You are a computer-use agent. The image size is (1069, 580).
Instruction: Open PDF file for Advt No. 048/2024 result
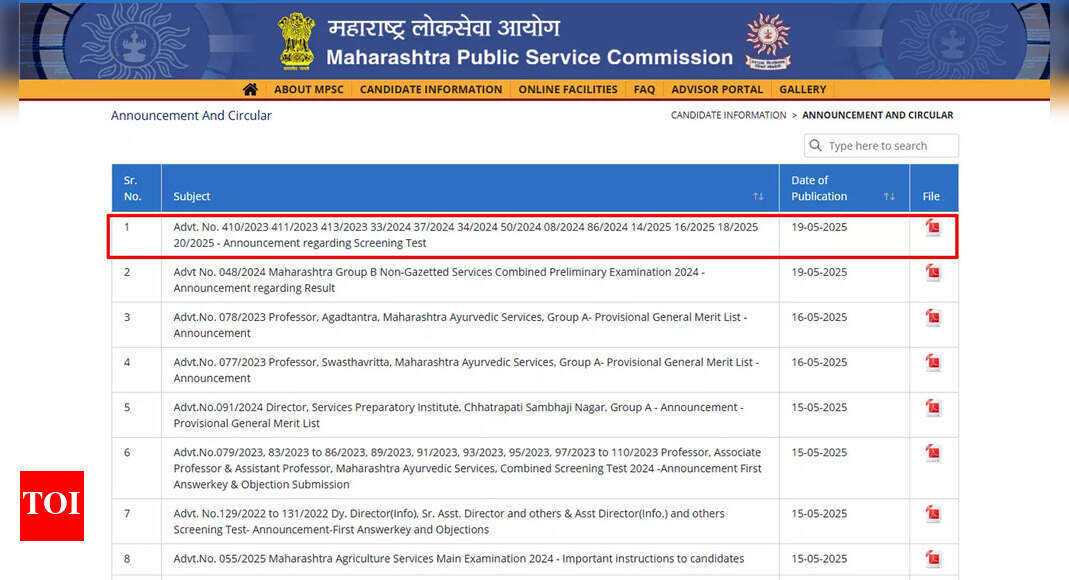(932, 273)
